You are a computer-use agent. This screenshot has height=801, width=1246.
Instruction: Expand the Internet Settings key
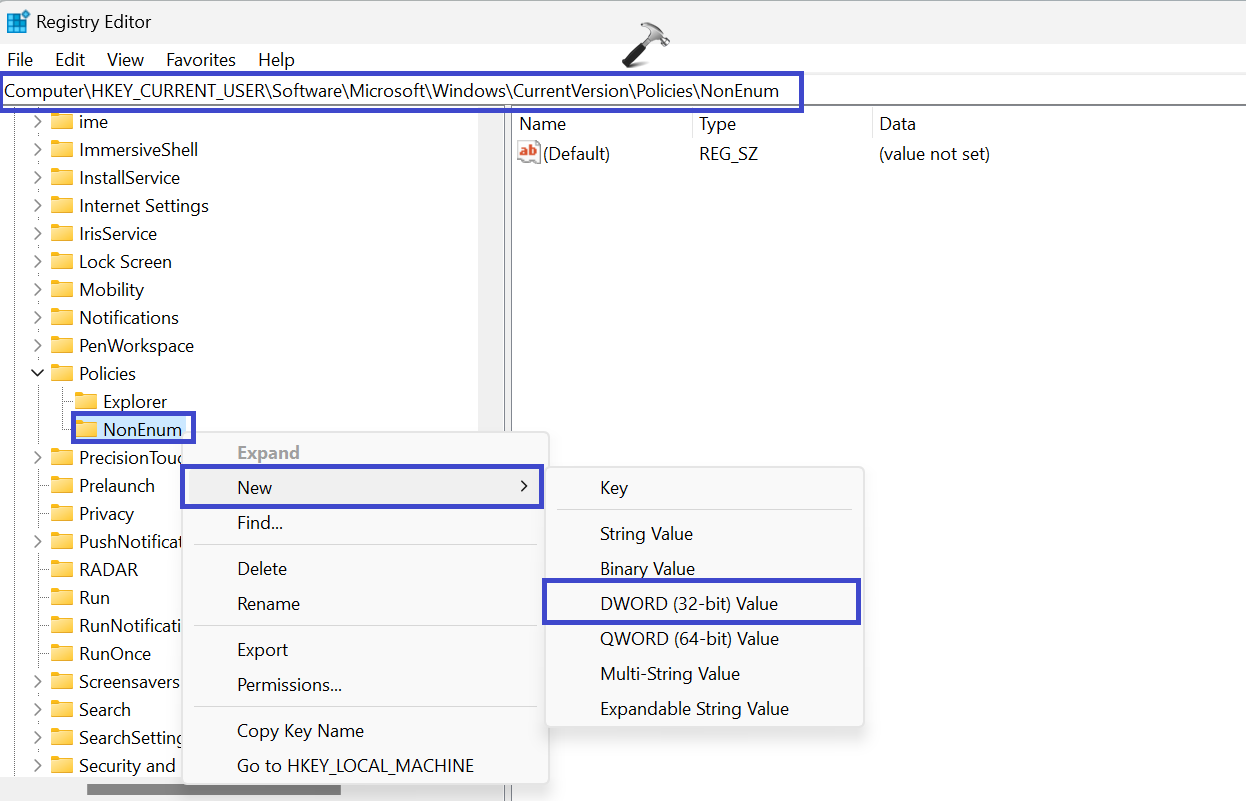(38, 206)
